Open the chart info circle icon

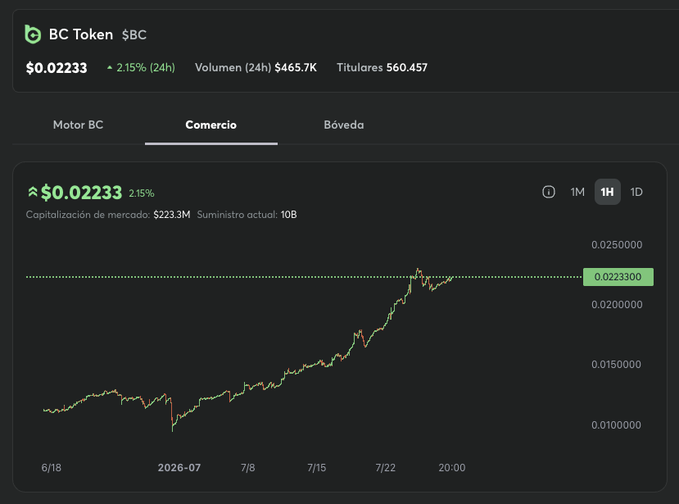[548, 192]
